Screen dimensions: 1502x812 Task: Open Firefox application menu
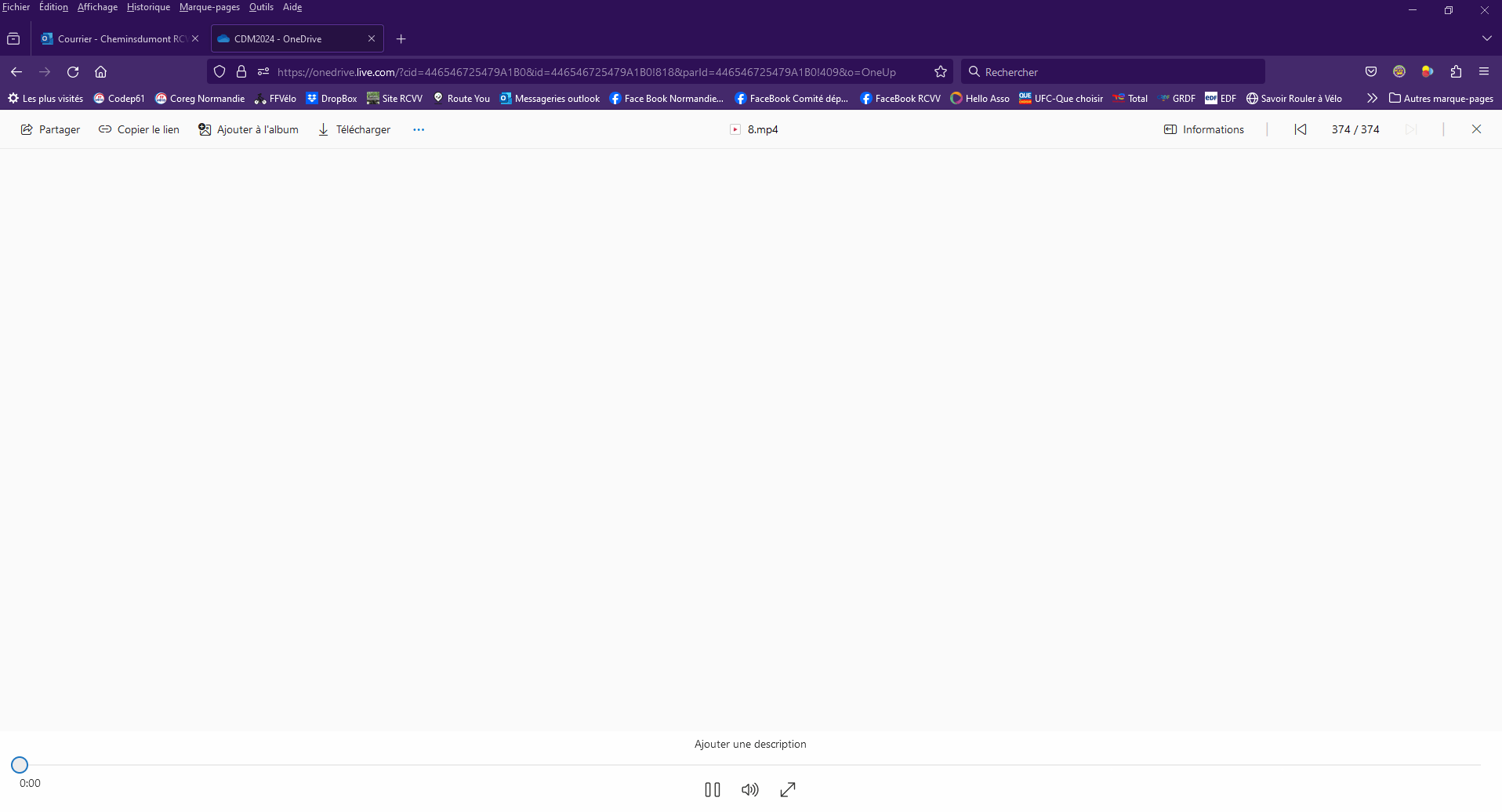pos(1484,71)
